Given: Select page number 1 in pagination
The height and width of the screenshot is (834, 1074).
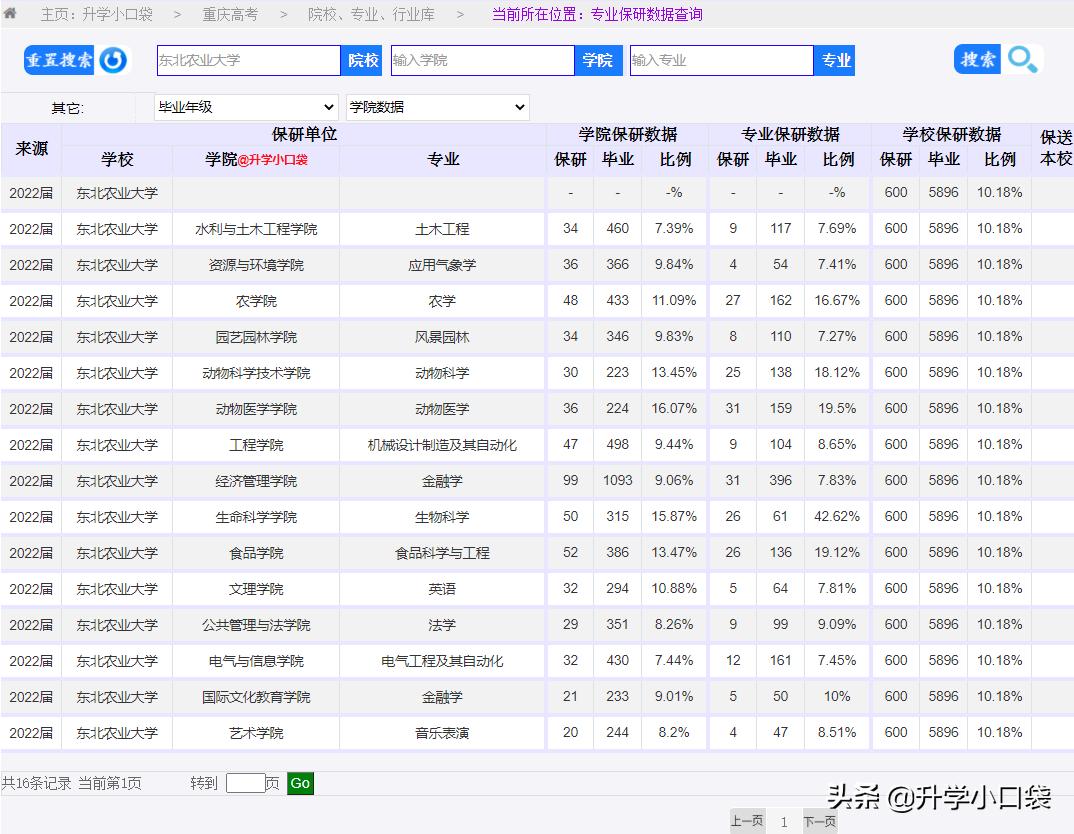Looking at the screenshot, I should point(784,820).
